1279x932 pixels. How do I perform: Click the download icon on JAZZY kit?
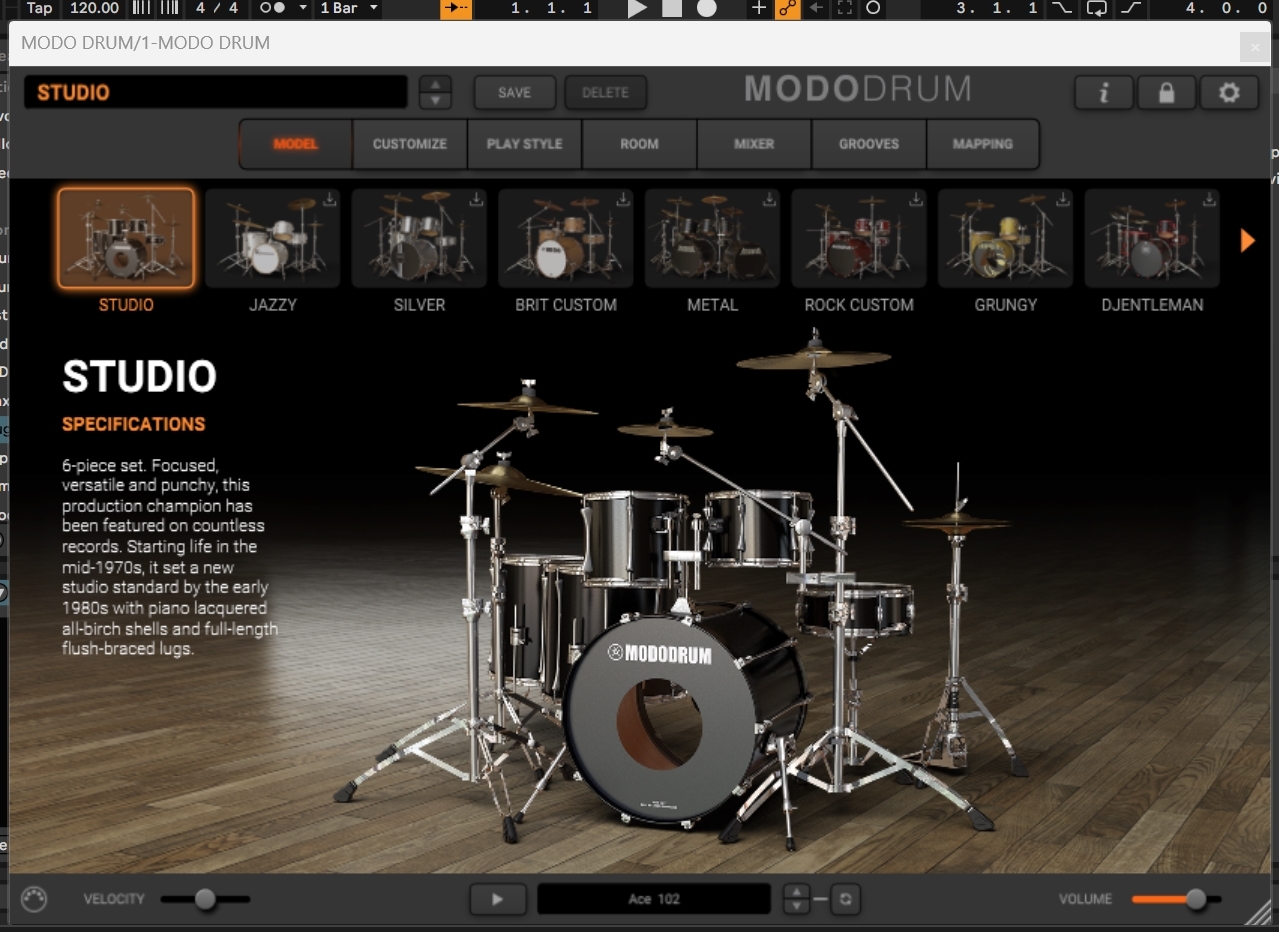(330, 200)
